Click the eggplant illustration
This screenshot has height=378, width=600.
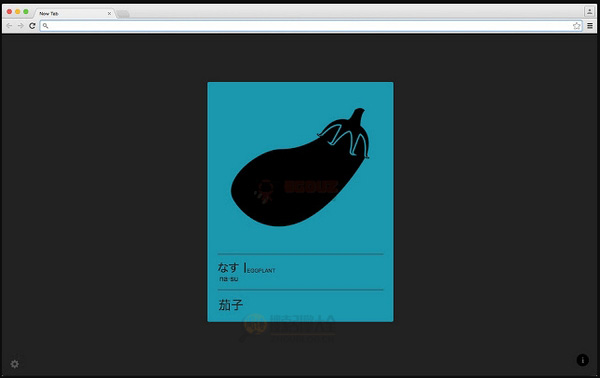300,167
